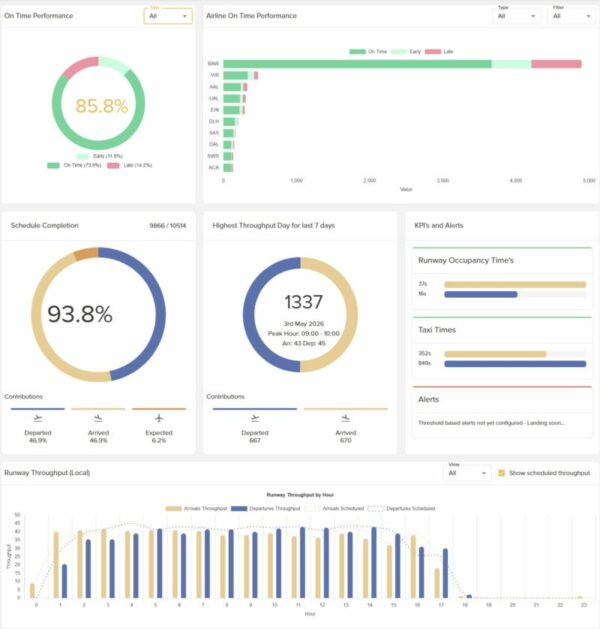Click the Highest Throughput Day for last 7 days title
Viewport: 600px width, 629px height.
(x=274, y=225)
